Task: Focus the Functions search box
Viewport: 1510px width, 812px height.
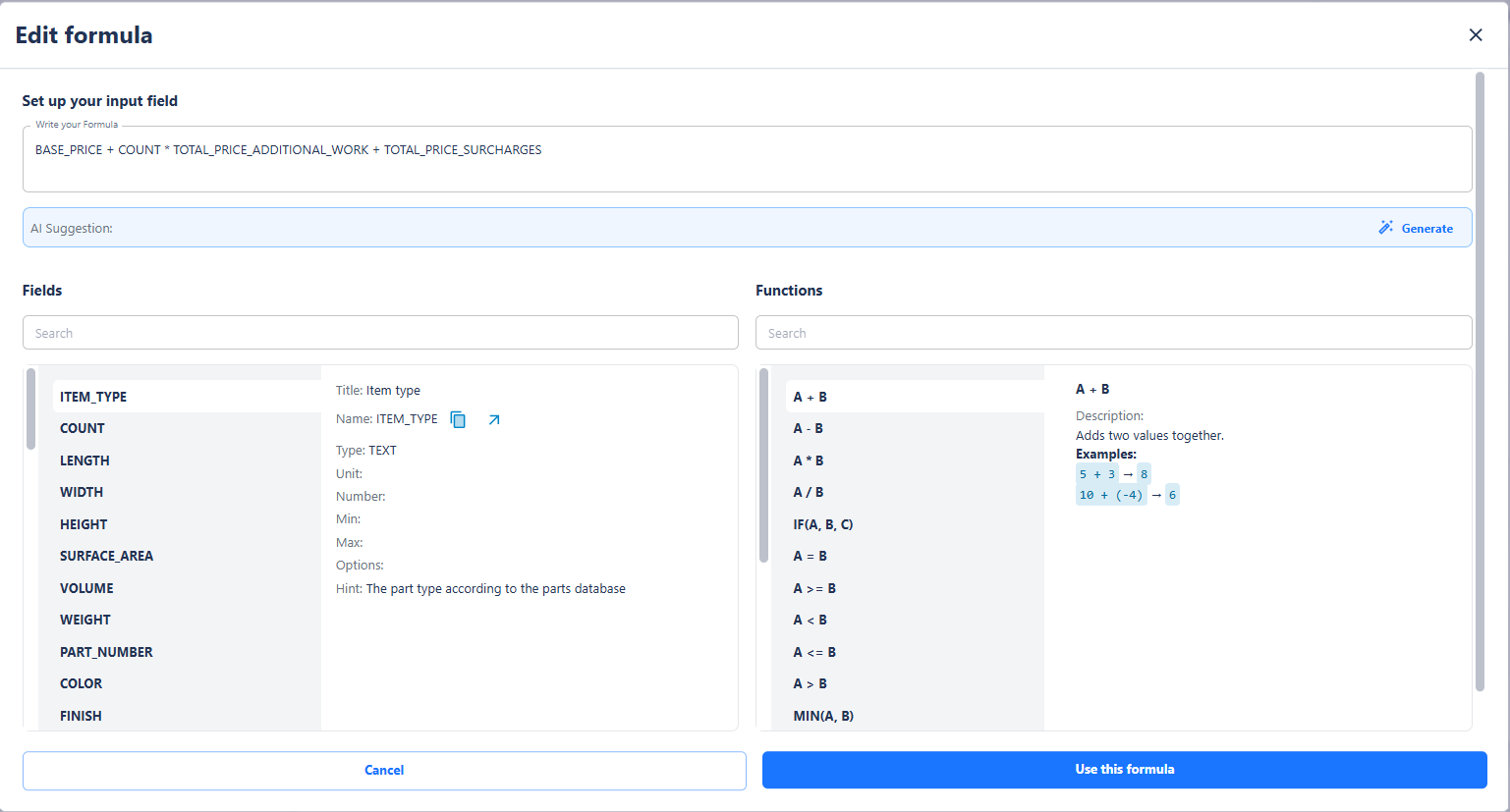Action: [1113, 333]
